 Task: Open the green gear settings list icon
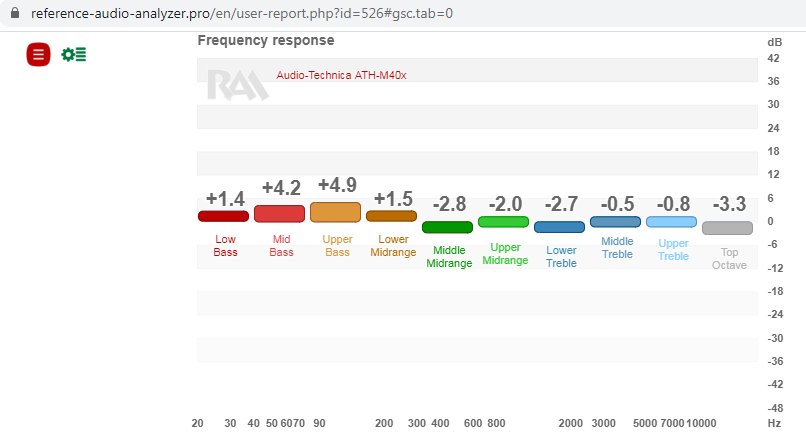[x=74, y=54]
